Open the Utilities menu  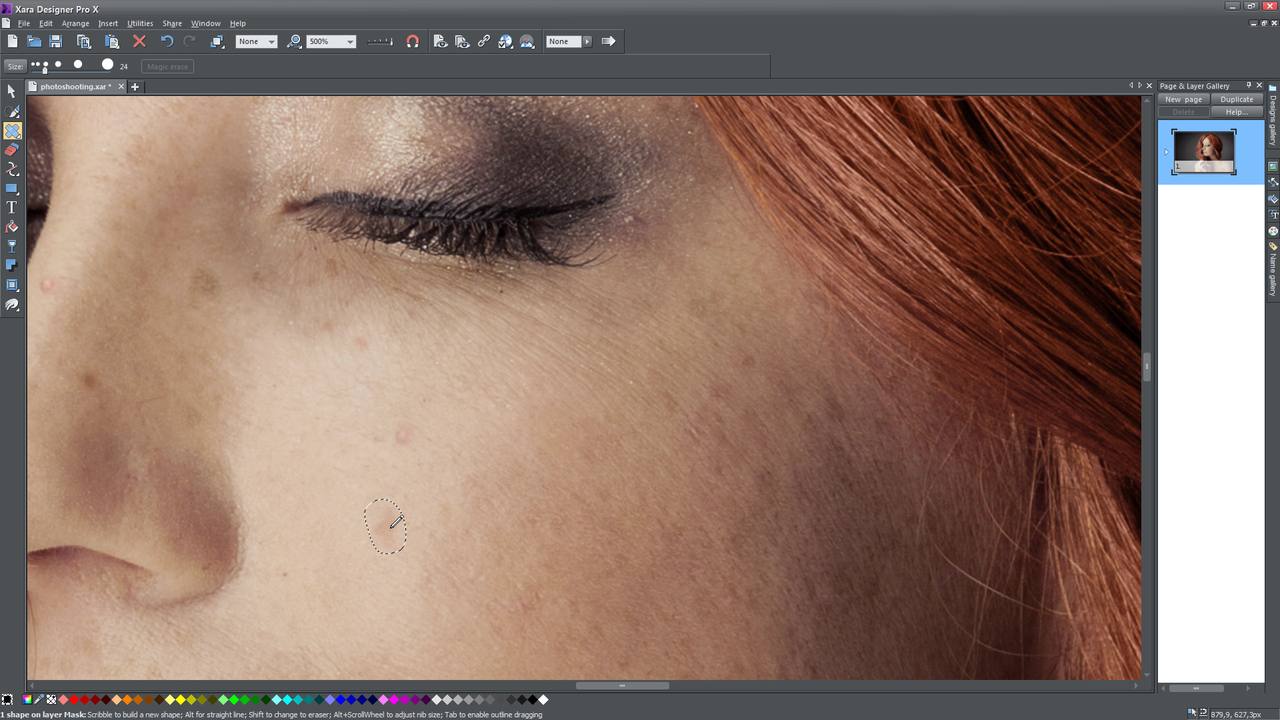(x=140, y=23)
